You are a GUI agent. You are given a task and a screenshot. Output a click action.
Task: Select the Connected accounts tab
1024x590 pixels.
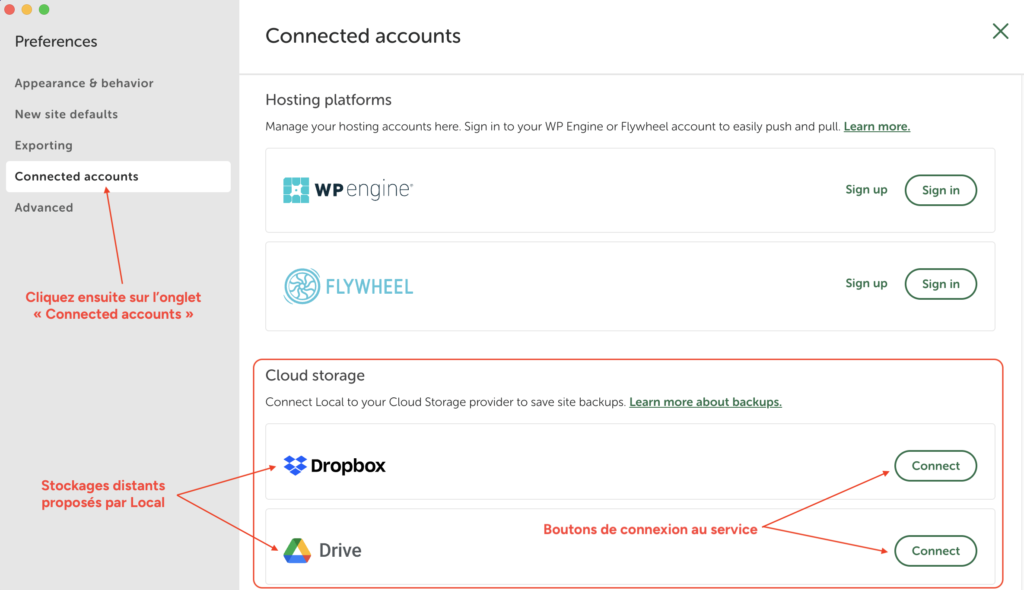coord(118,176)
